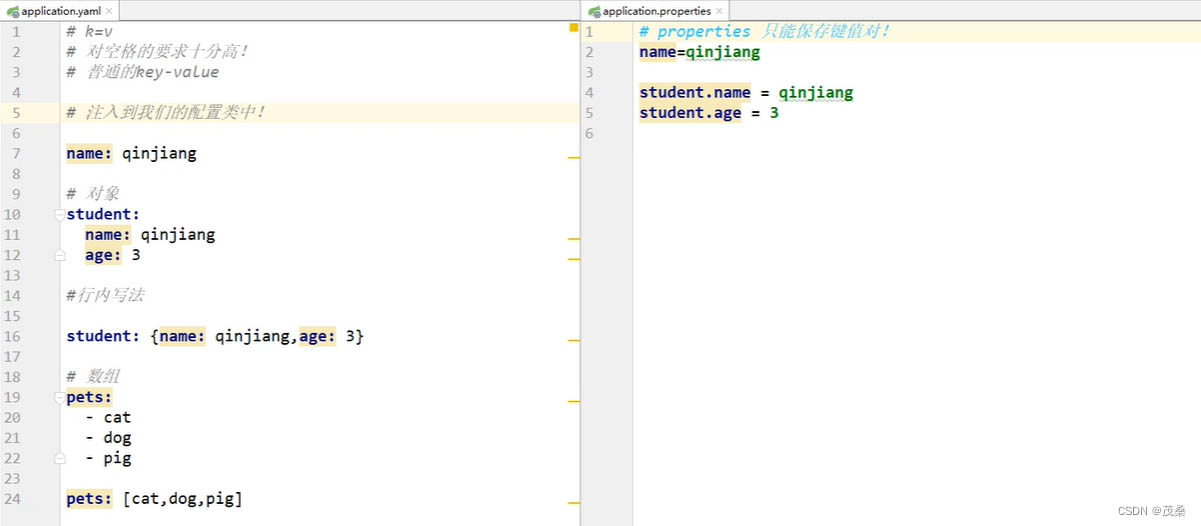
Task: Place cursor in '# k=v' comment
Action: click(89, 32)
